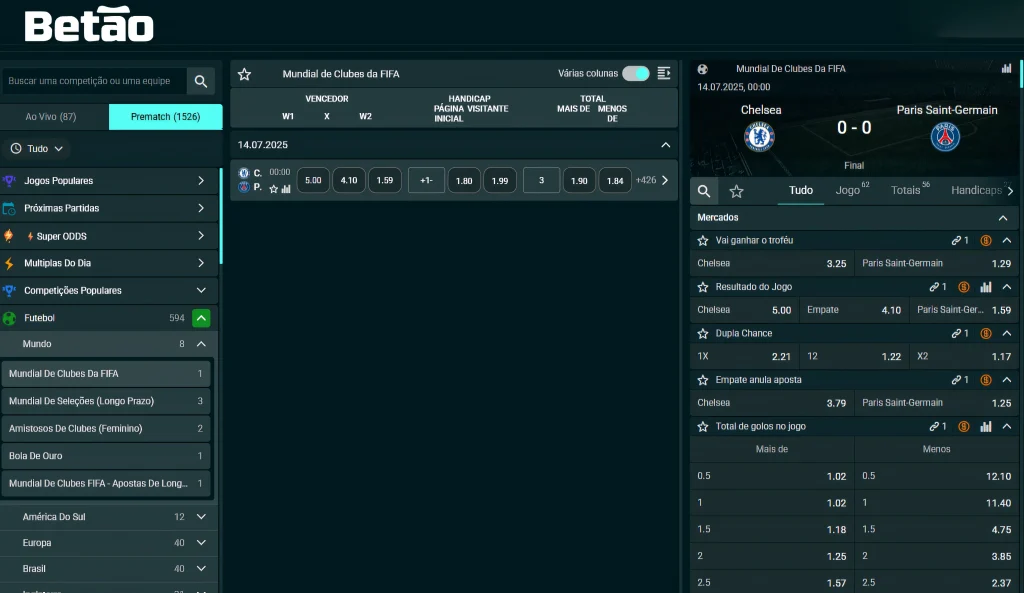Select handicap odds 1.80 in match row
Screen dimensions: 1024x593
point(464,180)
